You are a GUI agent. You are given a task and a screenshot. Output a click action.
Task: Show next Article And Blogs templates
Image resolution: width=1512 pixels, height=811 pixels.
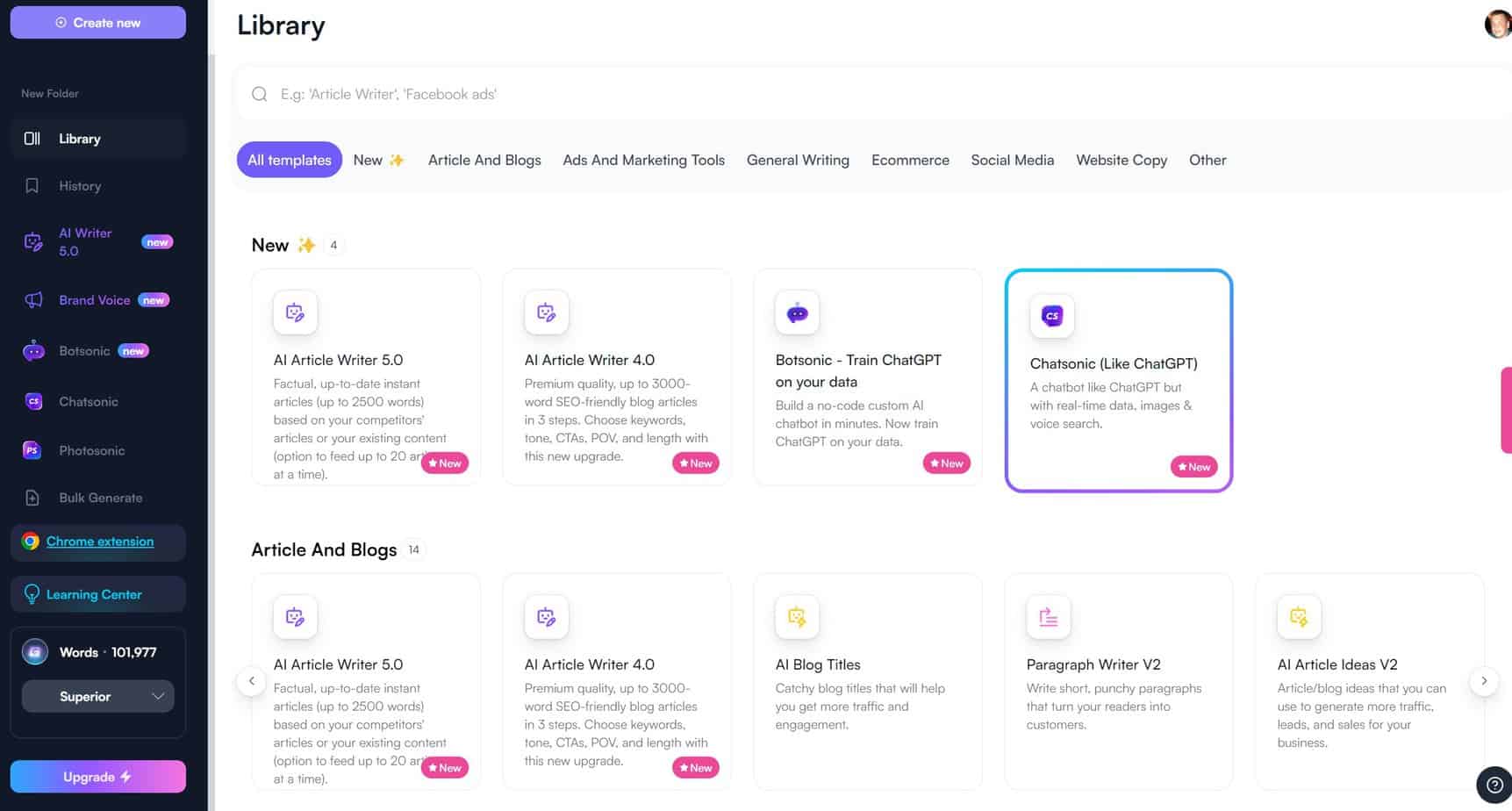point(1484,680)
